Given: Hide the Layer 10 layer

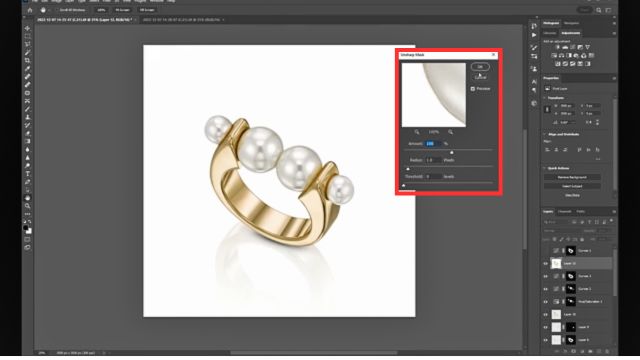Looking at the screenshot, I should [546, 315].
